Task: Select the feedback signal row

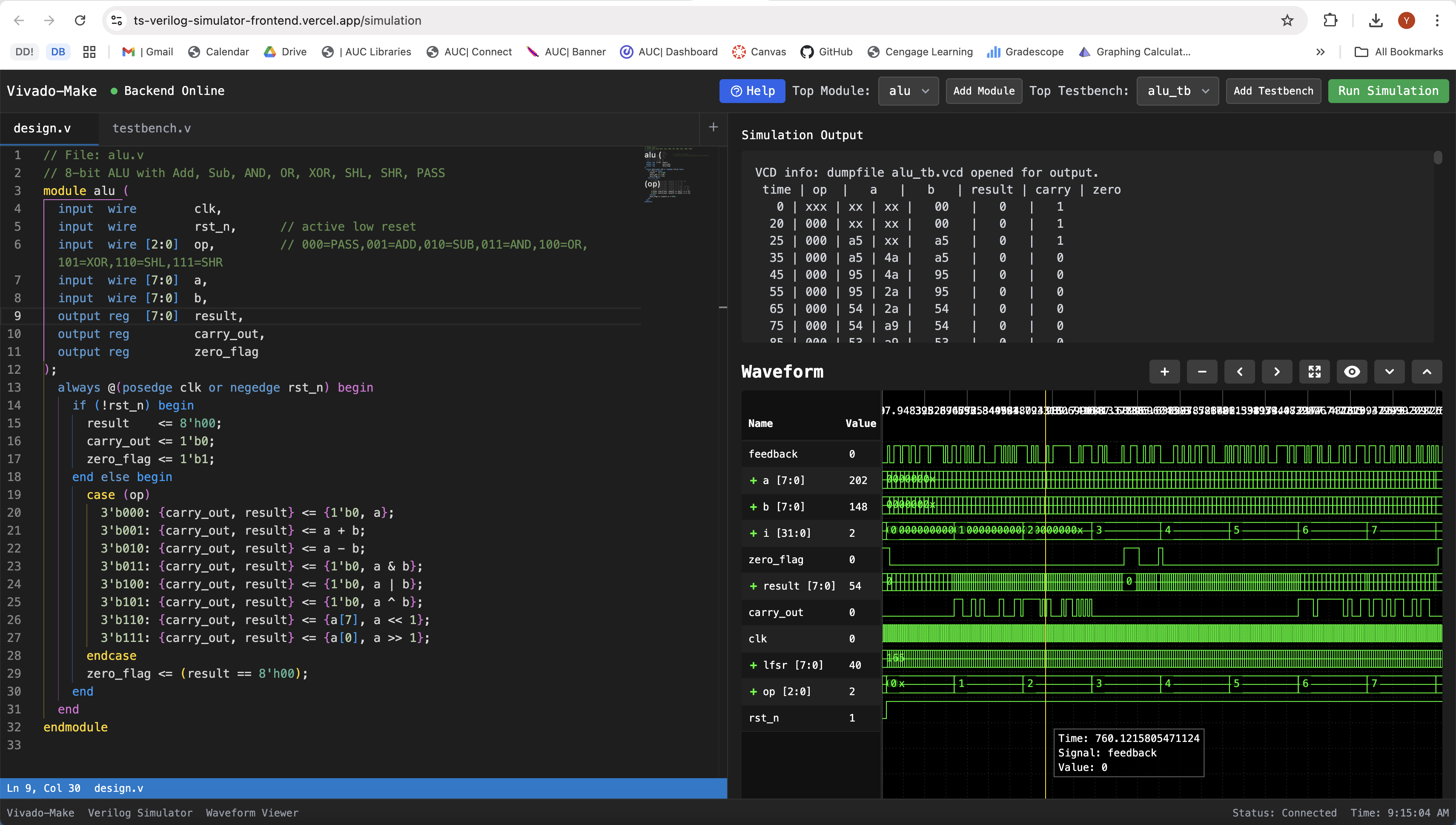Action: [x=811, y=454]
